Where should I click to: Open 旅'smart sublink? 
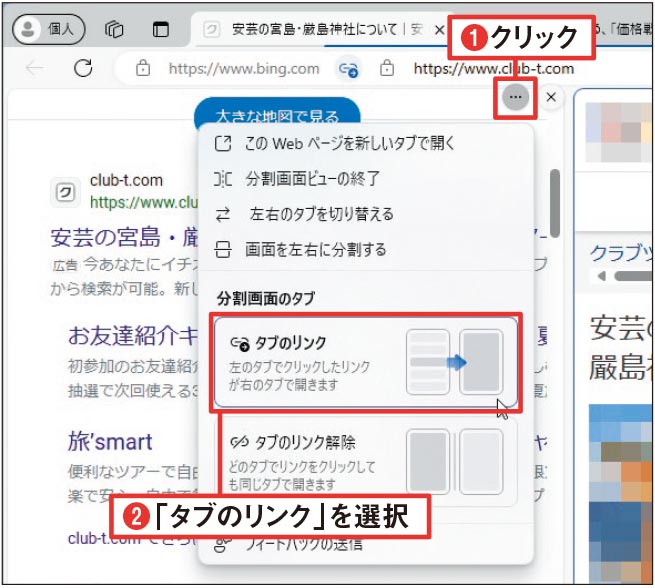[x=110, y=442]
